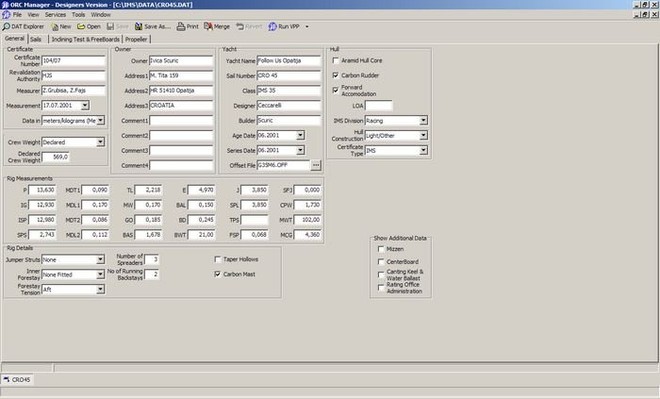
Task: Click the P rig measurement field
Action: point(42,190)
